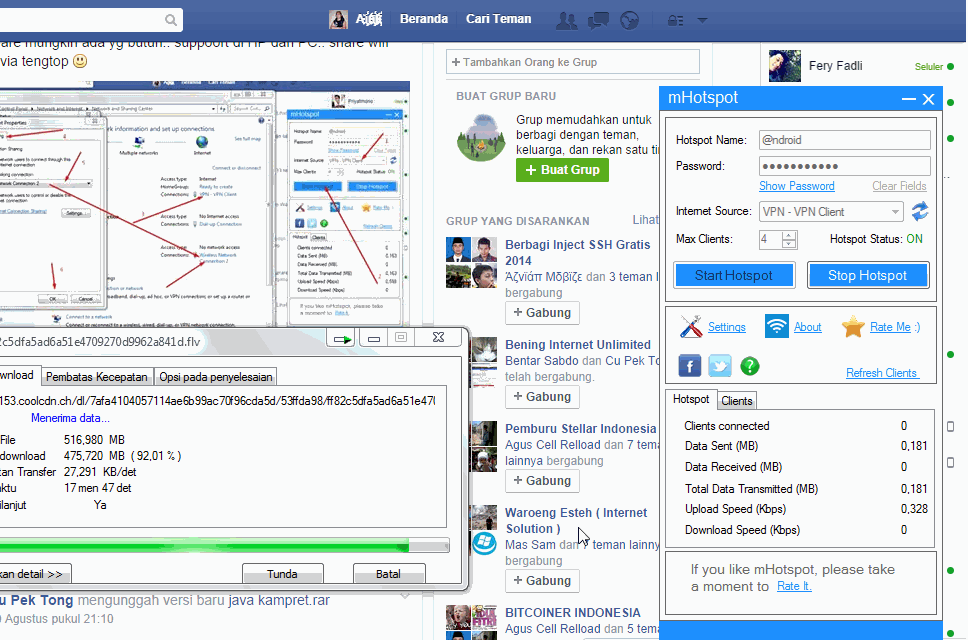The width and height of the screenshot is (968, 640).
Task: Refresh the Internet Source list icon
Action: tap(920, 211)
